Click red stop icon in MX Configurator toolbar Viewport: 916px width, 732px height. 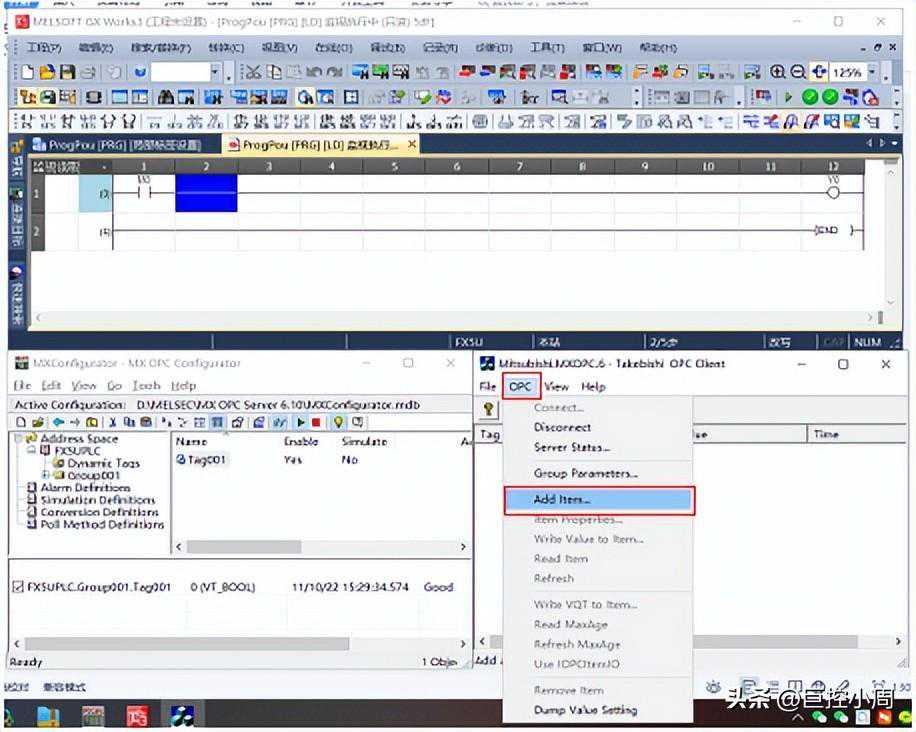click(x=316, y=423)
